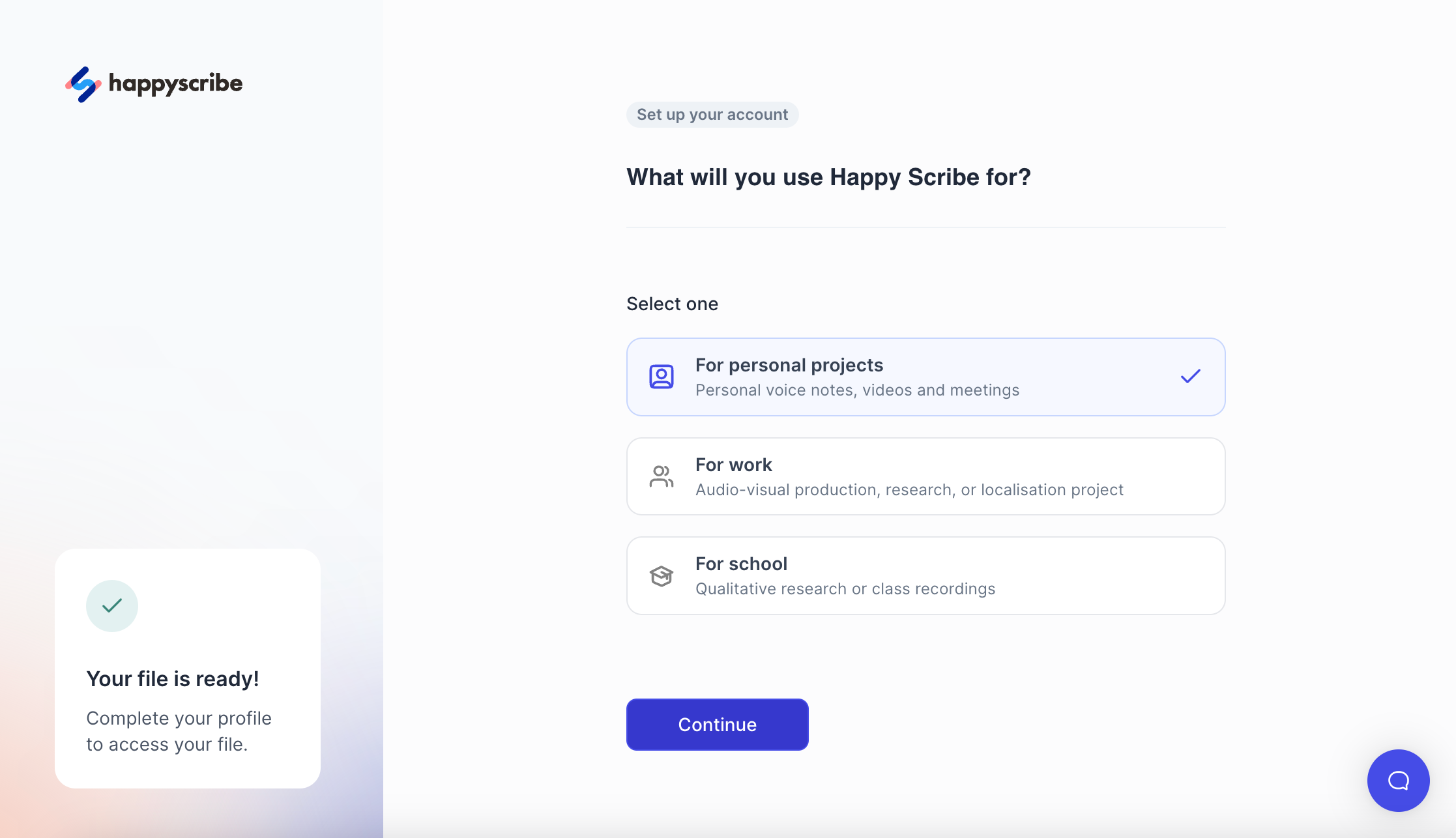
Task: Click the two-people icon for work
Action: pyautogui.click(x=661, y=476)
